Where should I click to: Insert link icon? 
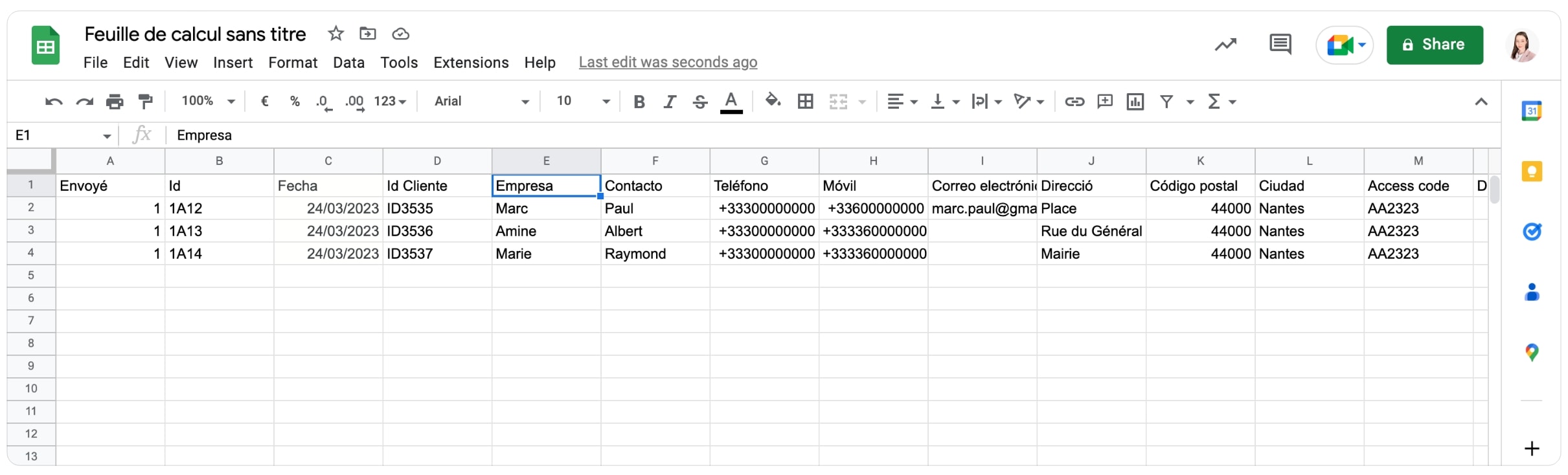pyautogui.click(x=1074, y=102)
